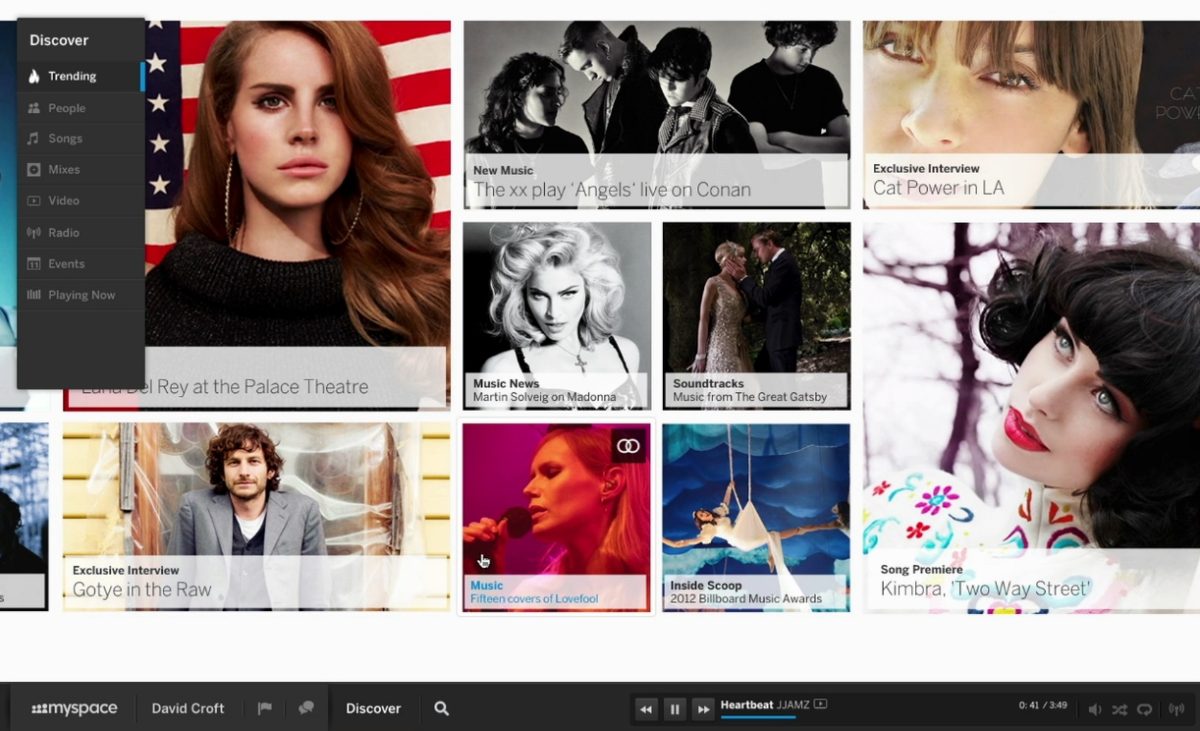Open the chat messages bubble icon
The width and height of the screenshot is (1200, 731).
pyautogui.click(x=306, y=708)
